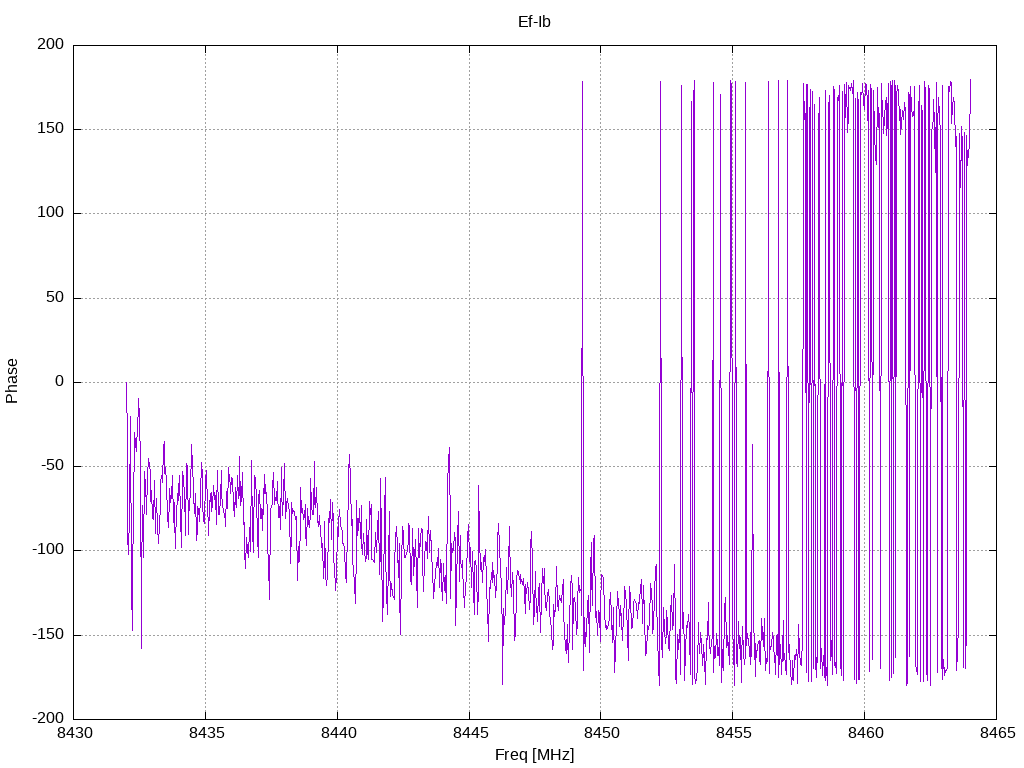Click the Phase y-axis label

pyautogui.click(x=12, y=381)
